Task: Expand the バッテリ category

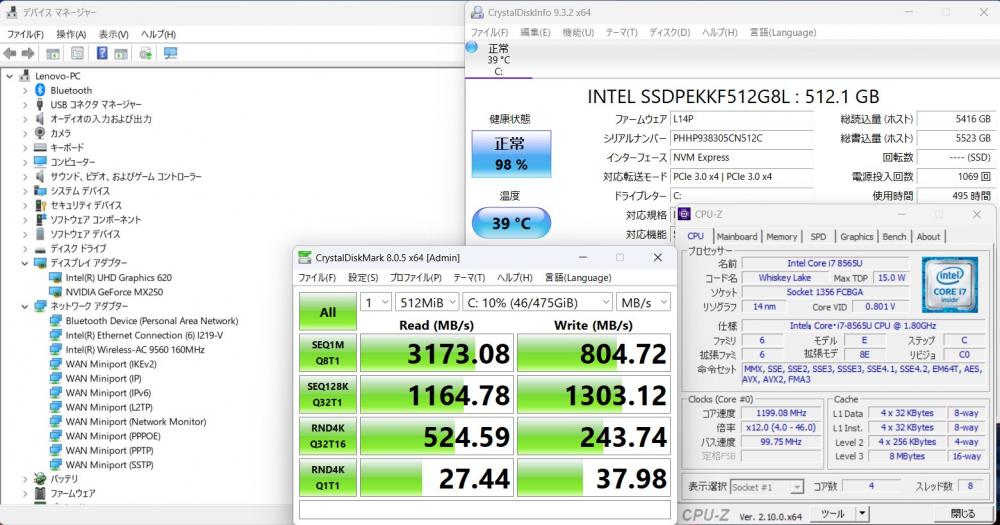Action: tap(25, 479)
